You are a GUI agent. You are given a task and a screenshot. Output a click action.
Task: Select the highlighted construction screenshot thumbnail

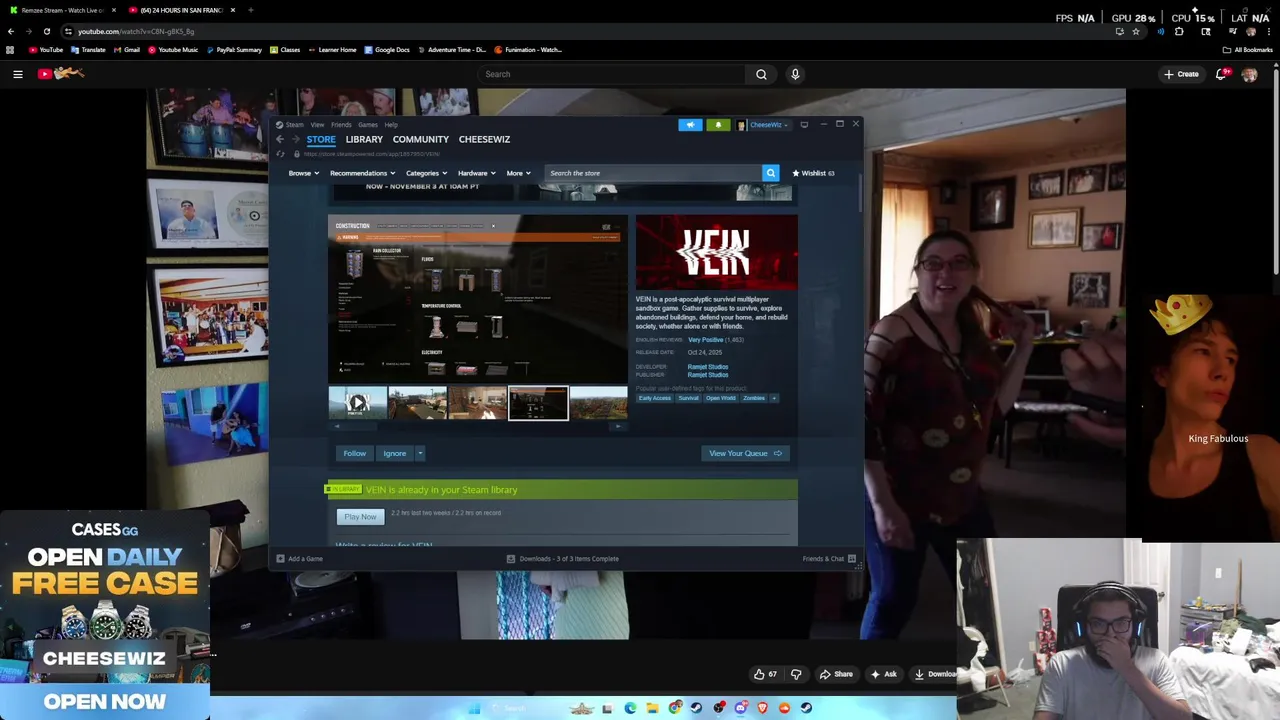pyautogui.click(x=538, y=403)
